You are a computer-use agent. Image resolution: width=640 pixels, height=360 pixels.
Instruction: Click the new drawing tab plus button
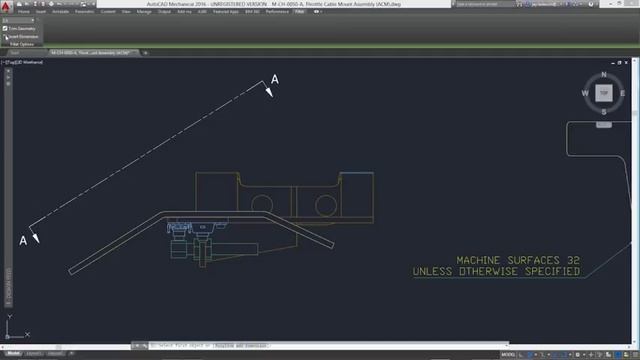coord(145,53)
